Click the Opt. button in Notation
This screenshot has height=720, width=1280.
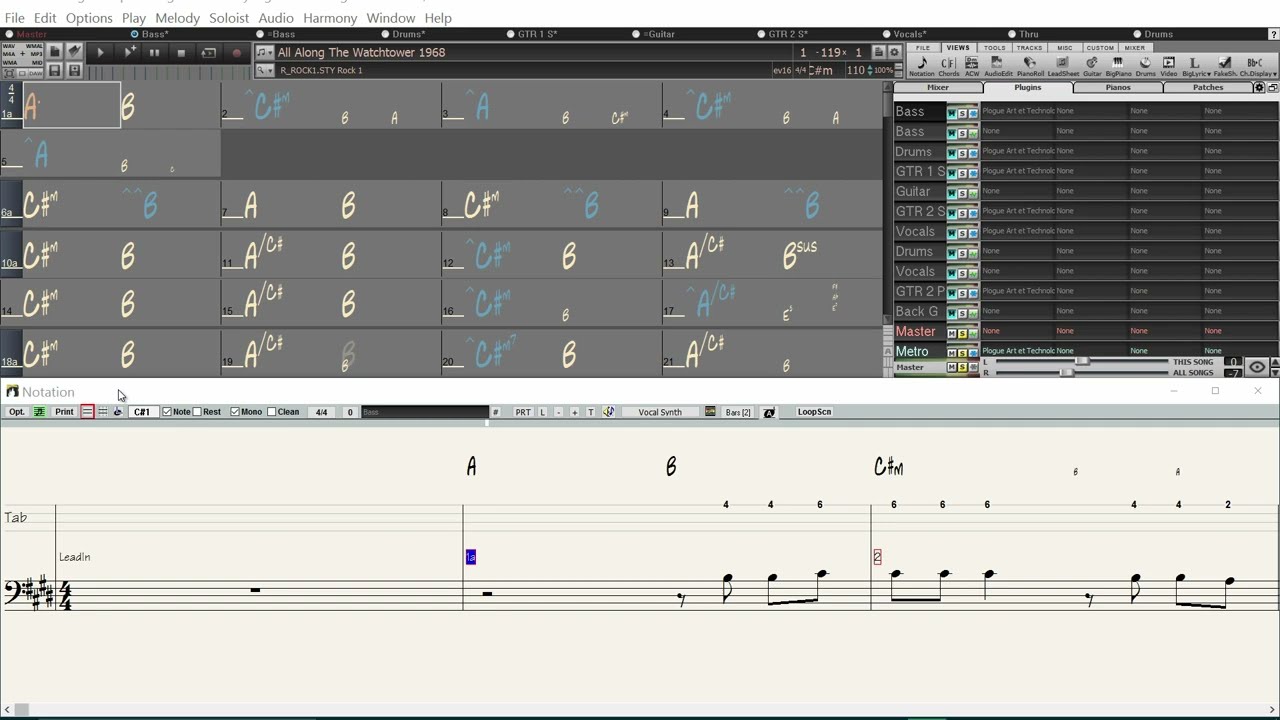pyautogui.click(x=17, y=412)
